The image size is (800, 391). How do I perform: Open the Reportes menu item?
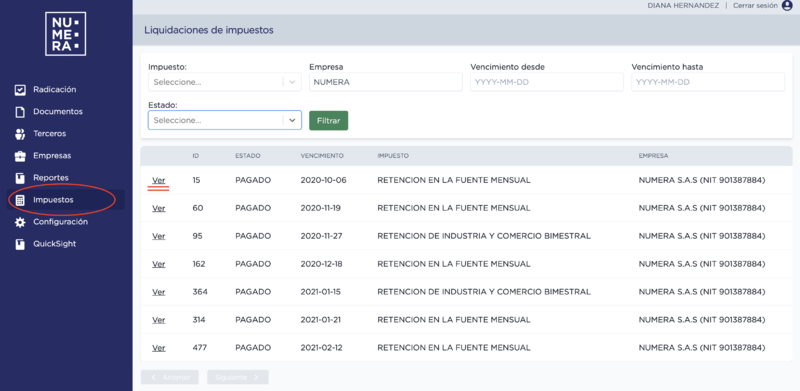(51, 178)
